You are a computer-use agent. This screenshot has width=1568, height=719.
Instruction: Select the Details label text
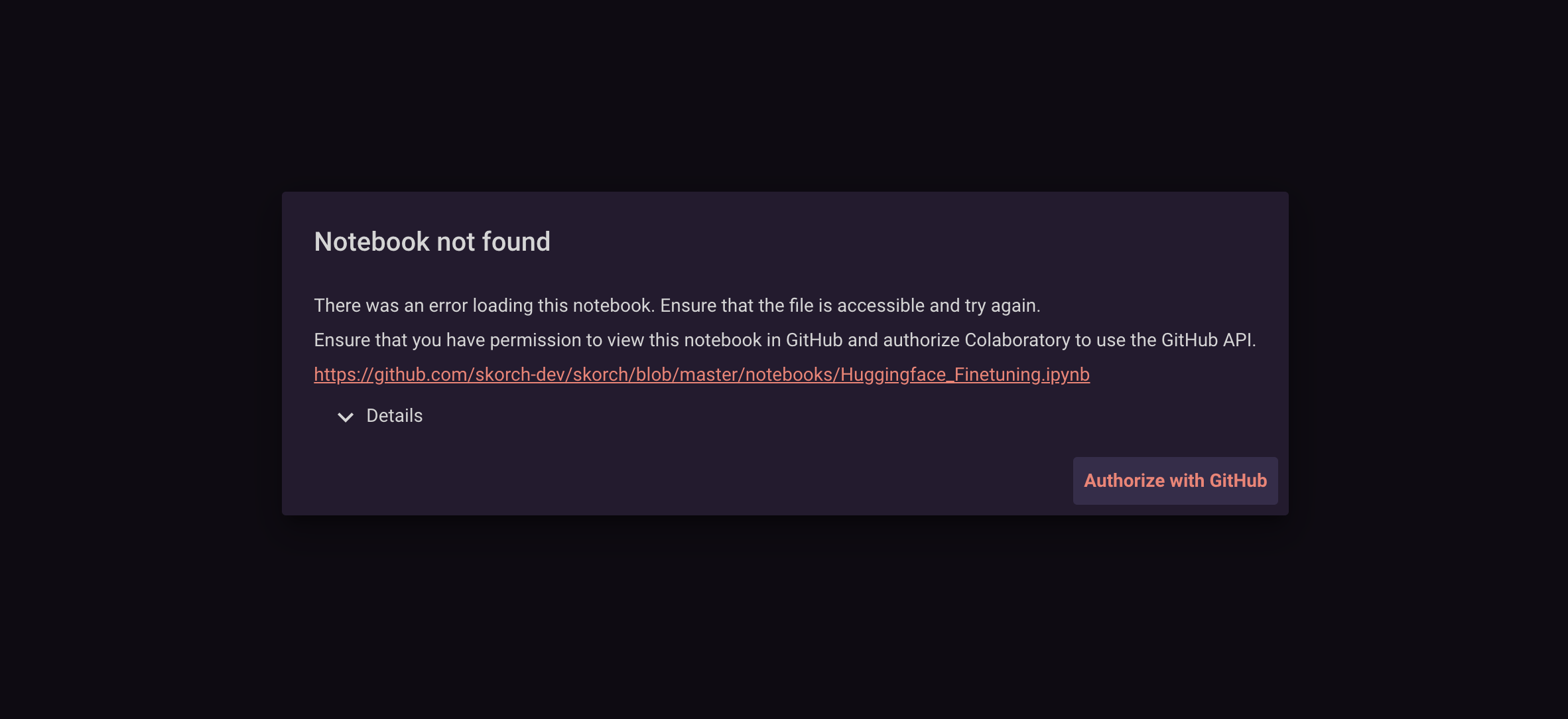click(x=394, y=415)
